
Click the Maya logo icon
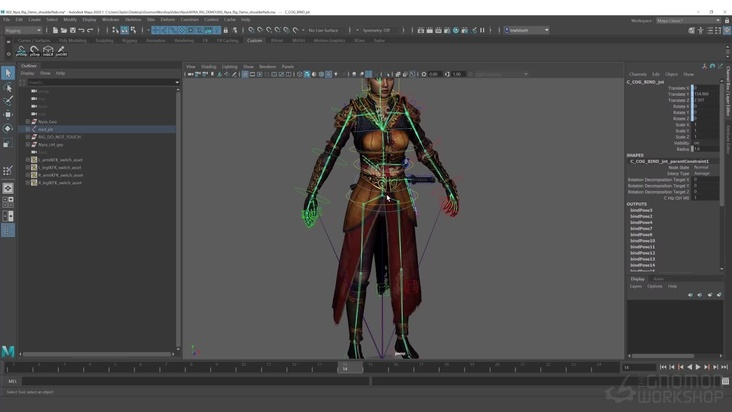coord(8,351)
